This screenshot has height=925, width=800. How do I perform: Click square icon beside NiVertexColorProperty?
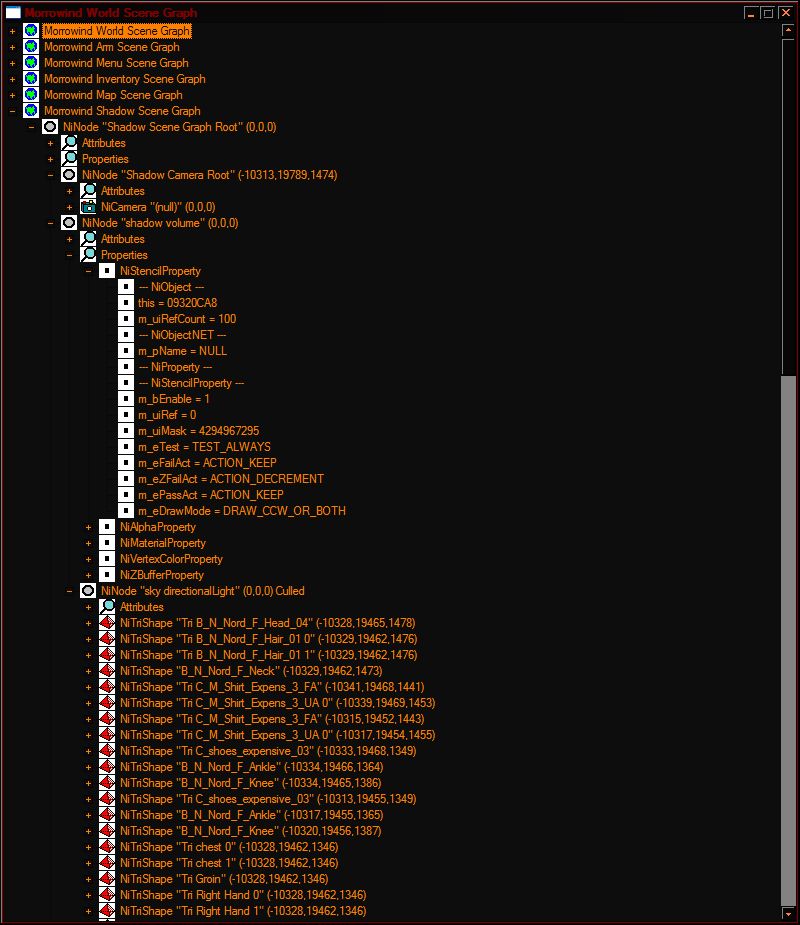pyautogui.click(x=107, y=558)
